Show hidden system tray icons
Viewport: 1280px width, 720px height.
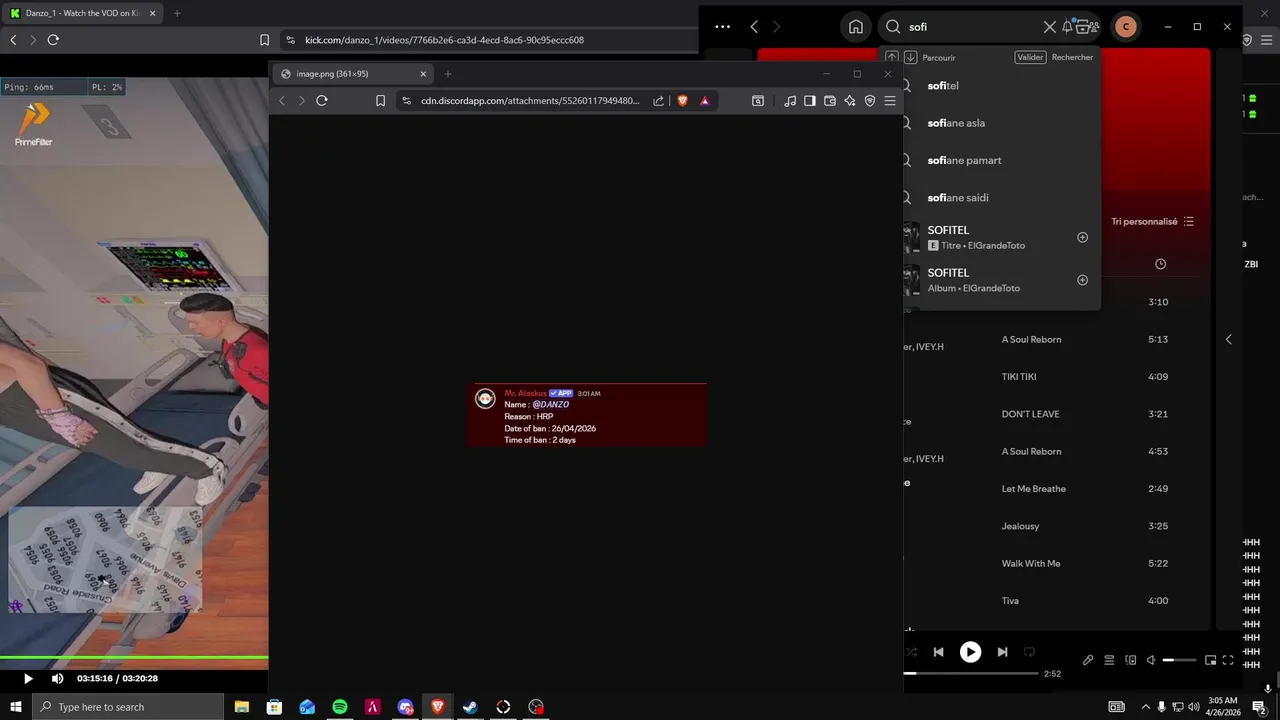tap(1146, 707)
